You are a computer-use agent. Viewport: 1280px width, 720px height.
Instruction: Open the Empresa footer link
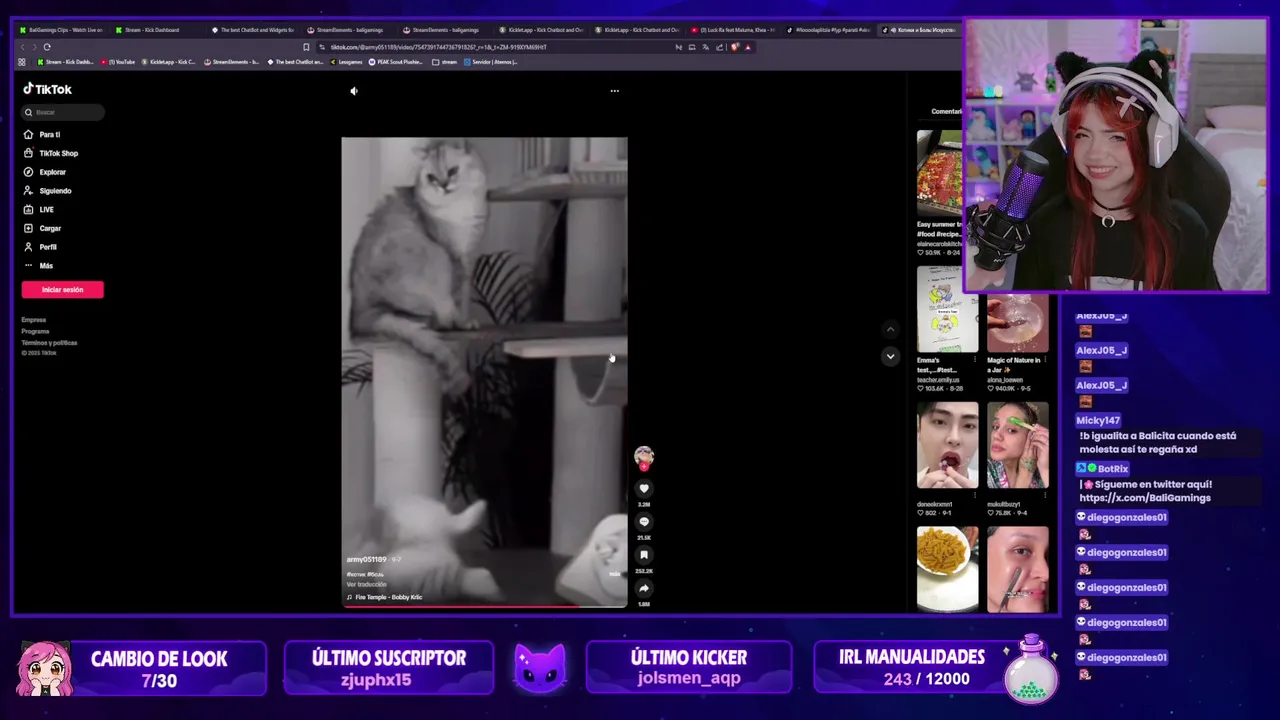[33, 320]
